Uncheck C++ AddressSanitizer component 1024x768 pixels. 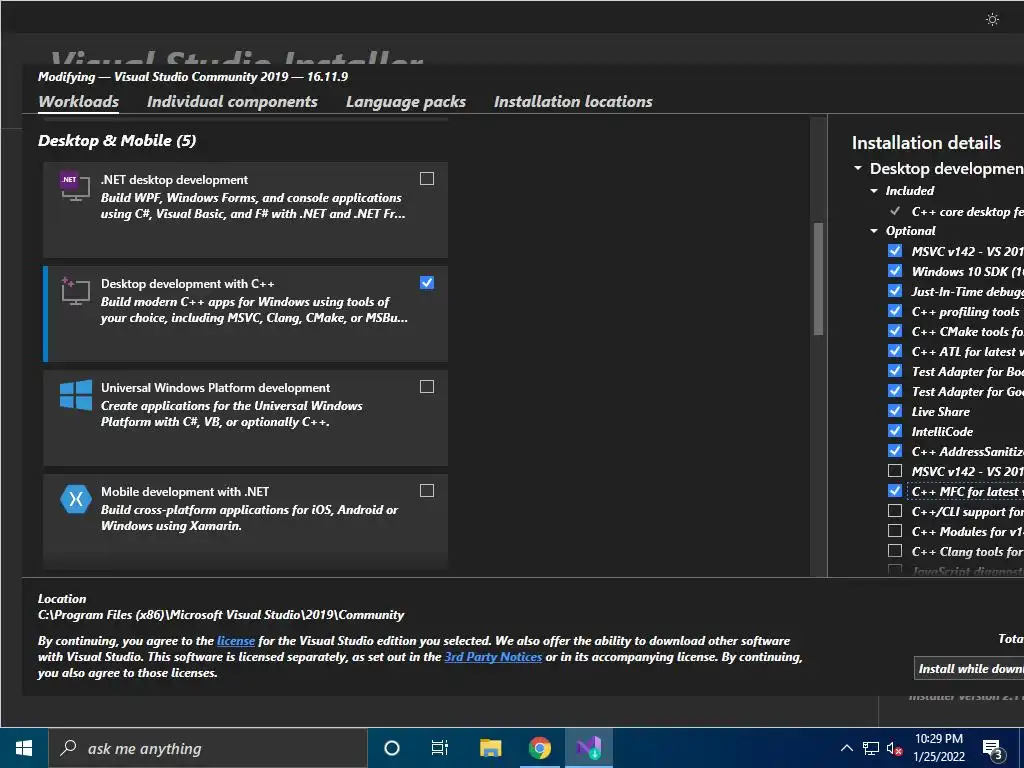[x=895, y=451]
